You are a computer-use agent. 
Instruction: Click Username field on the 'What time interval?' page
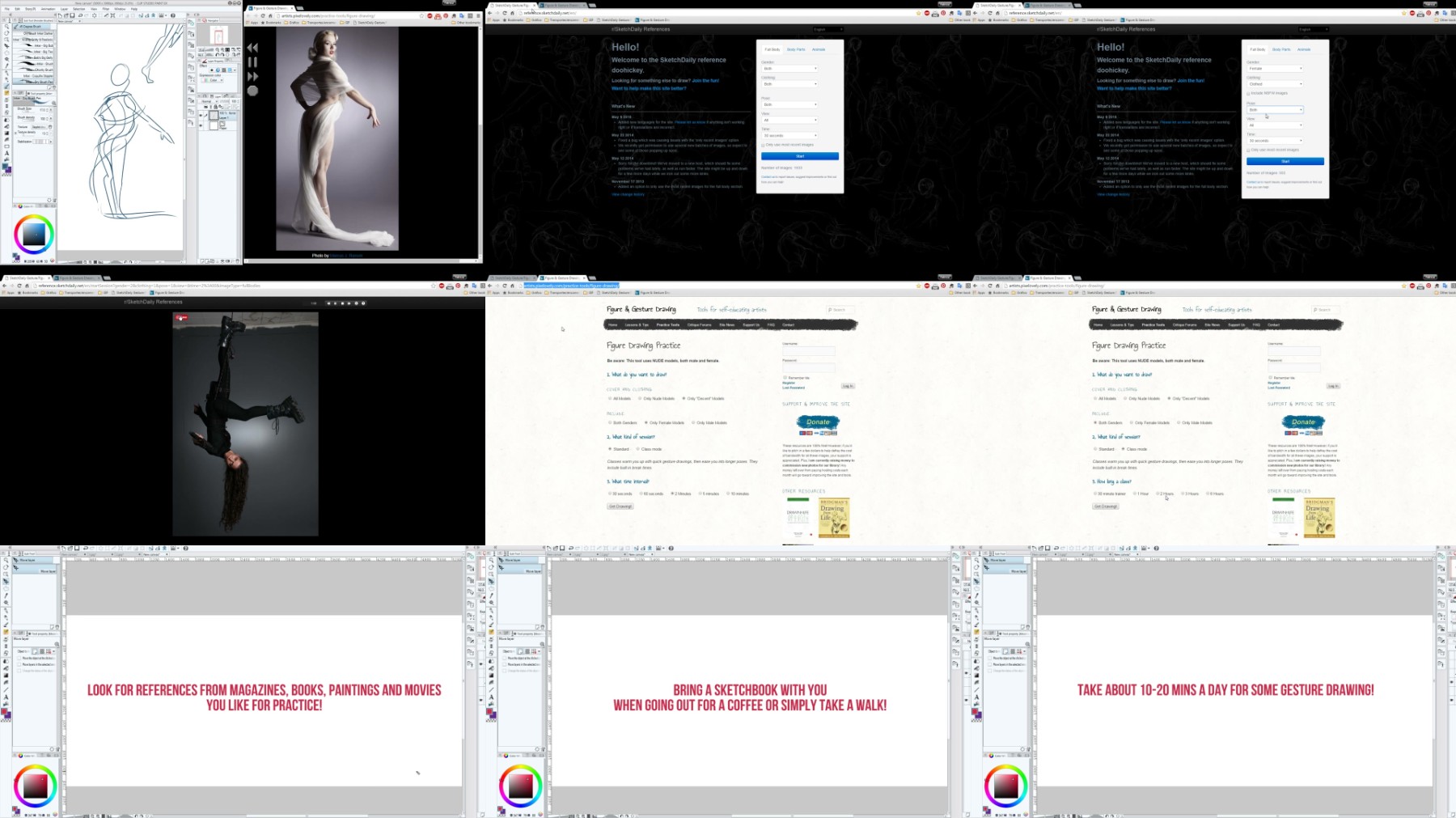pos(808,351)
